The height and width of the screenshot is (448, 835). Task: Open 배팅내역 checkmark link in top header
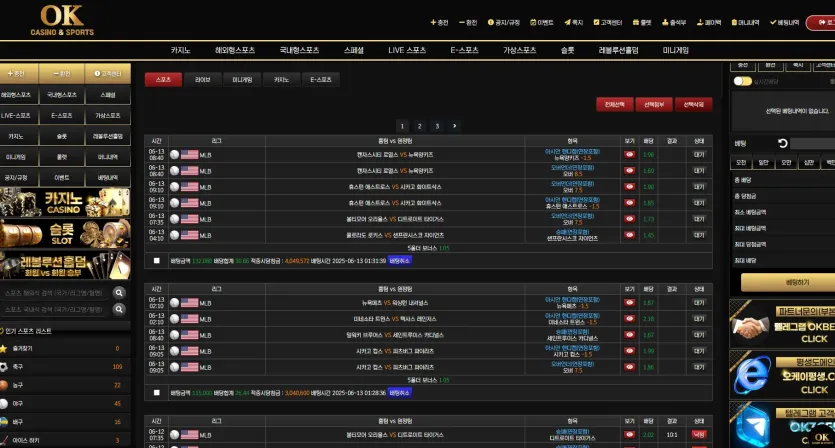click(784, 22)
